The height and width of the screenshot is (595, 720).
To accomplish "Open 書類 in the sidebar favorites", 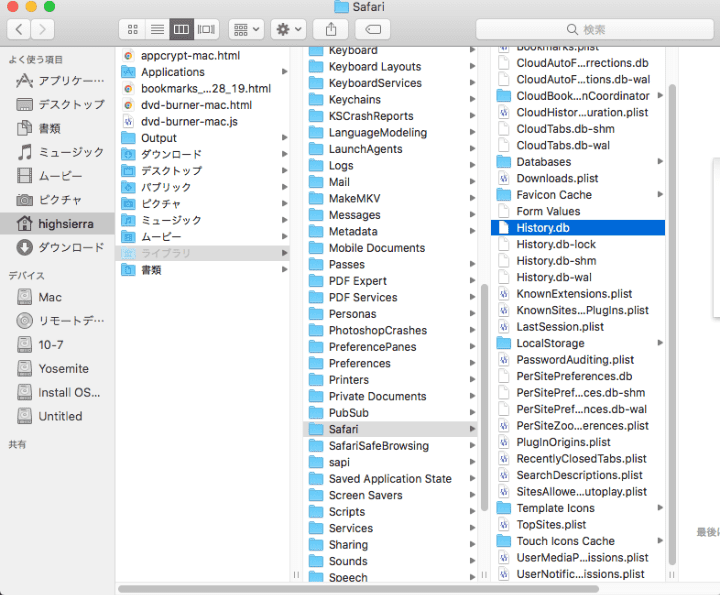I will click(57, 128).
